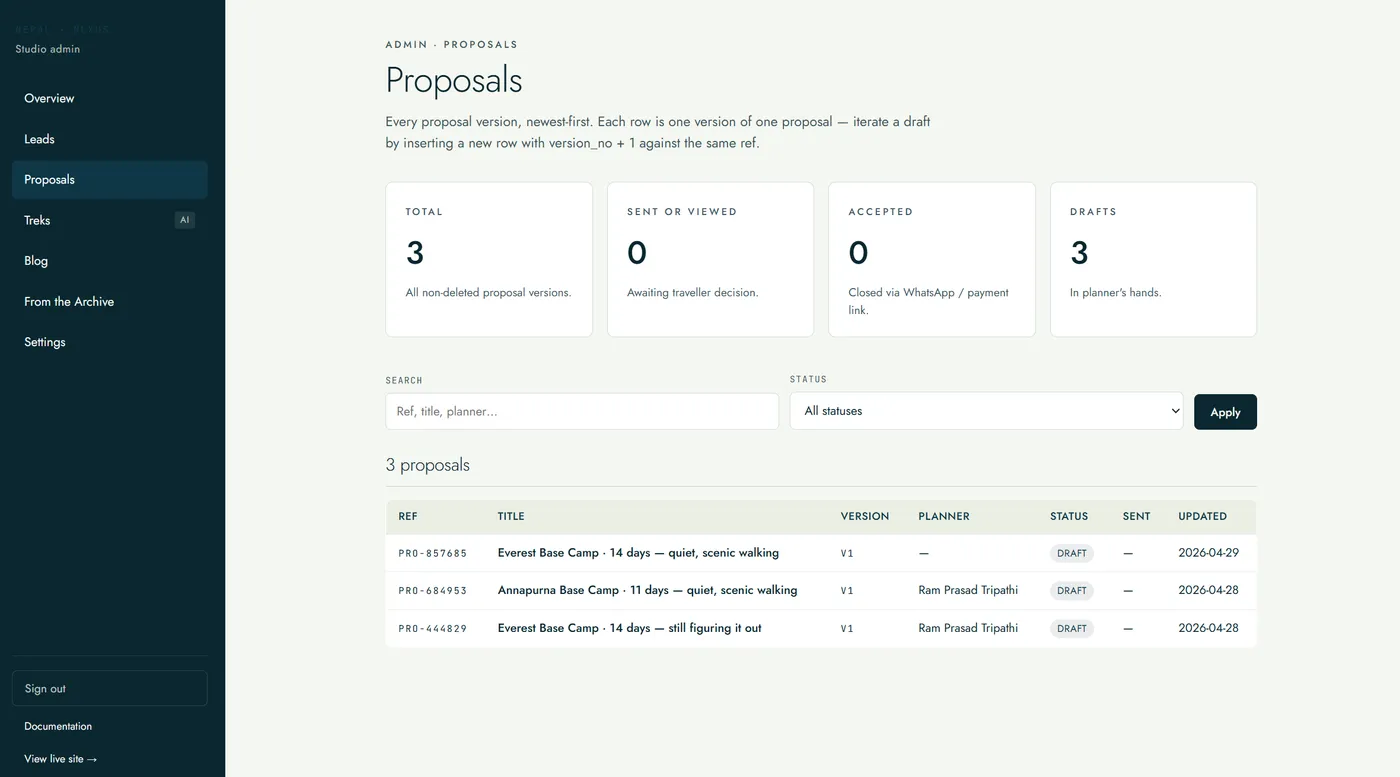Open proposal PRO-444829
This screenshot has height=777, width=1400.
[432, 629]
